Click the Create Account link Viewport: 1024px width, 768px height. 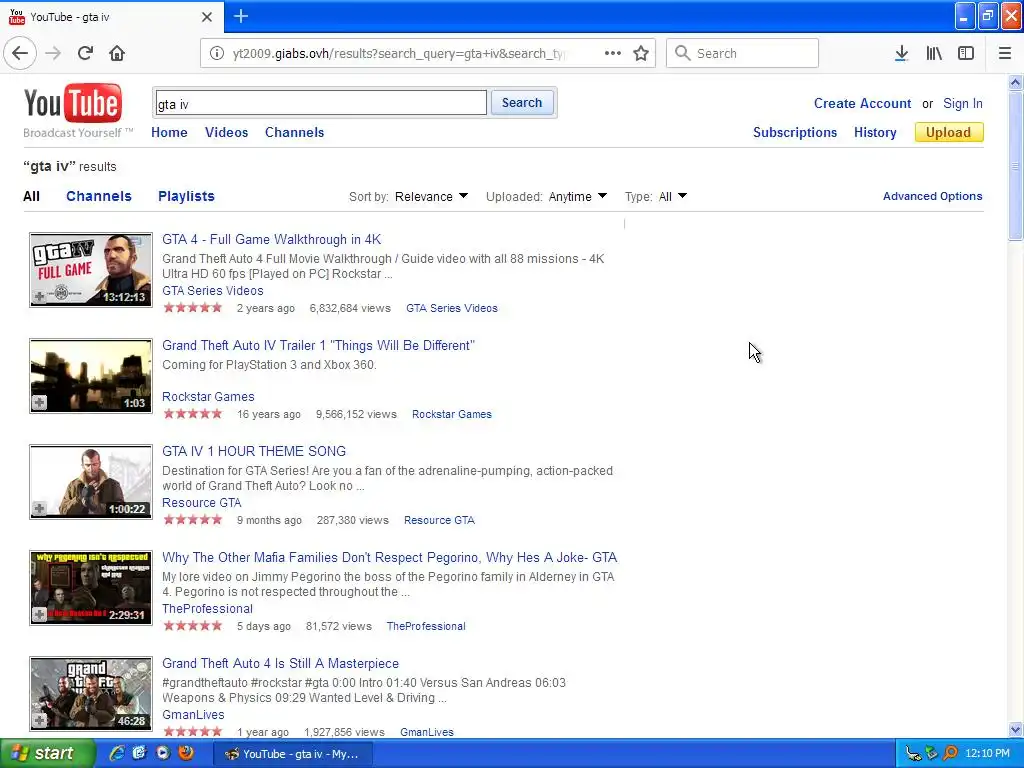[862, 104]
